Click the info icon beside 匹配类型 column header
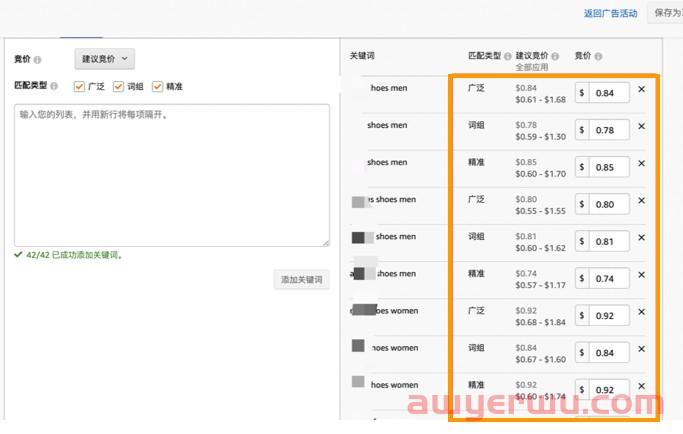This screenshot has height=434, width=683. (507, 56)
